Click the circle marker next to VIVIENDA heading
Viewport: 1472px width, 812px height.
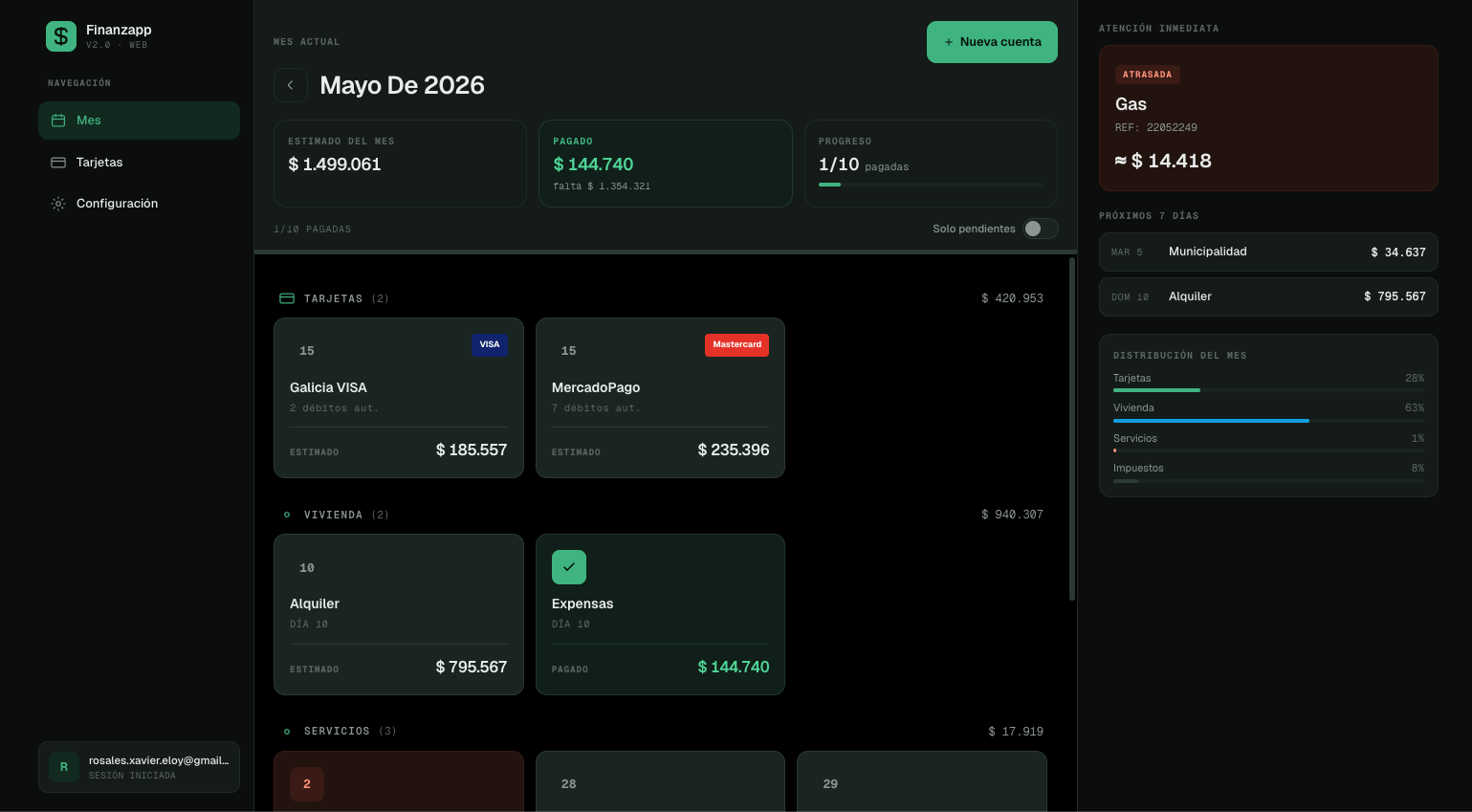pos(287,515)
